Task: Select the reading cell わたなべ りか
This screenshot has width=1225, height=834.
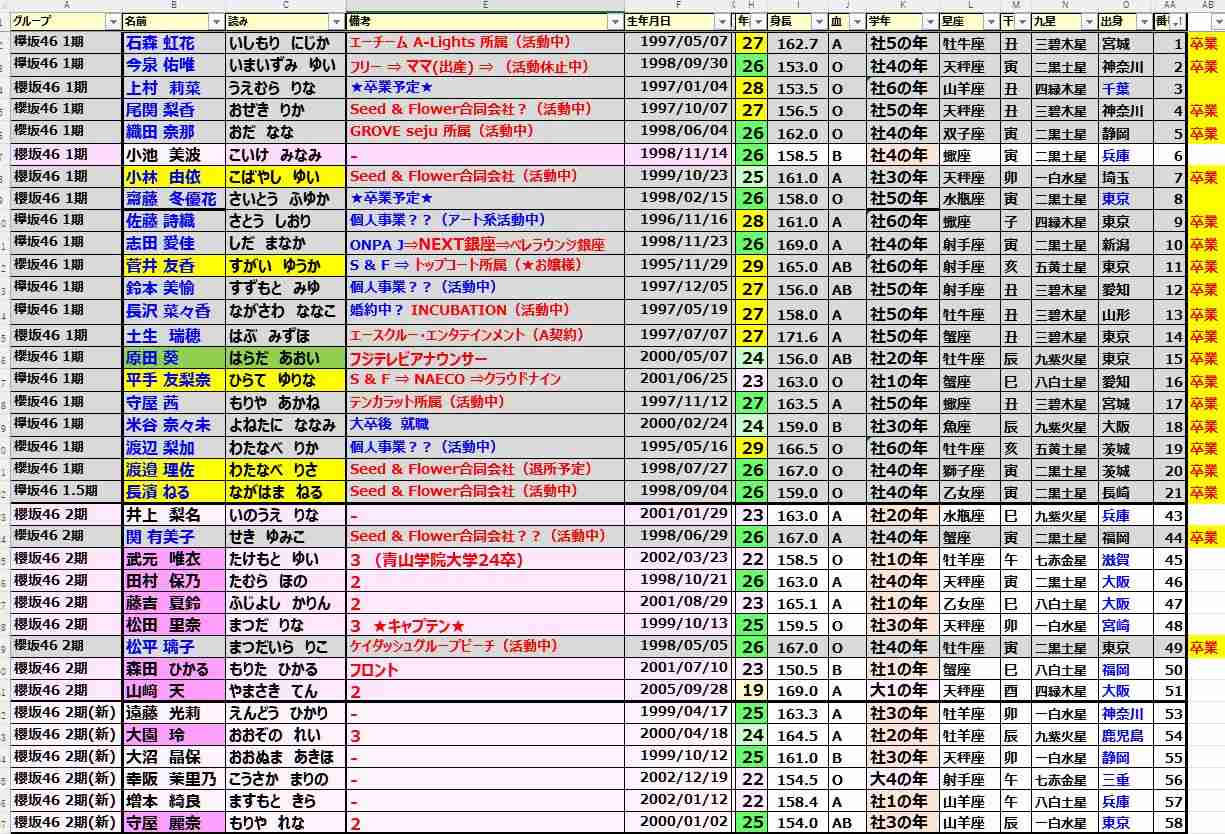Action: (x=286, y=447)
